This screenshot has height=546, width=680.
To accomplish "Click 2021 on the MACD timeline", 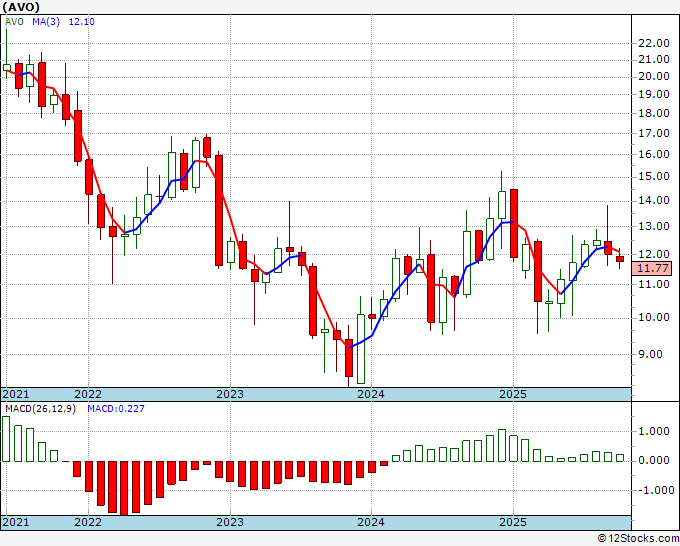I will click(16, 522).
